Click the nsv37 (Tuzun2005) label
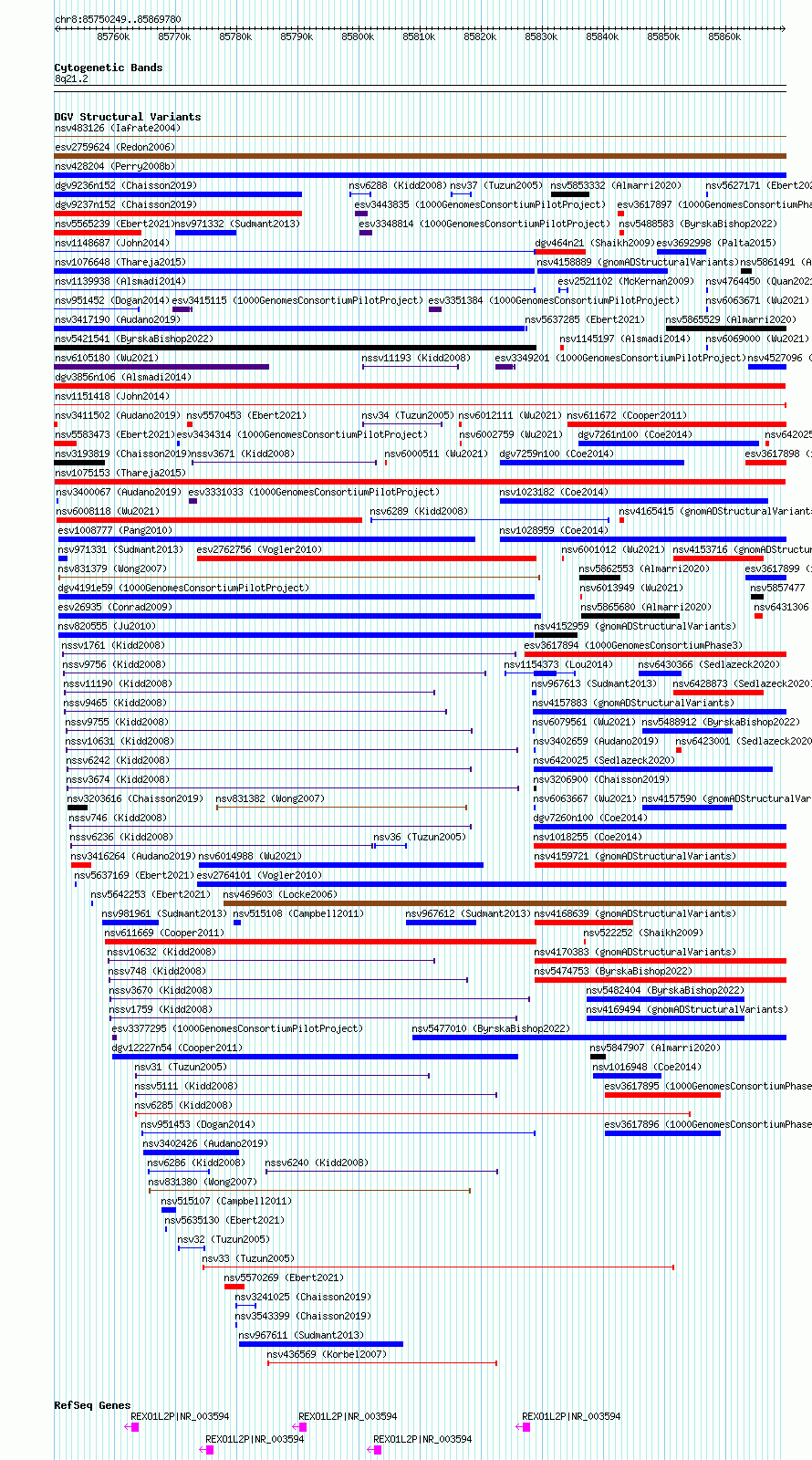The width and height of the screenshot is (812, 1460). pos(496,186)
